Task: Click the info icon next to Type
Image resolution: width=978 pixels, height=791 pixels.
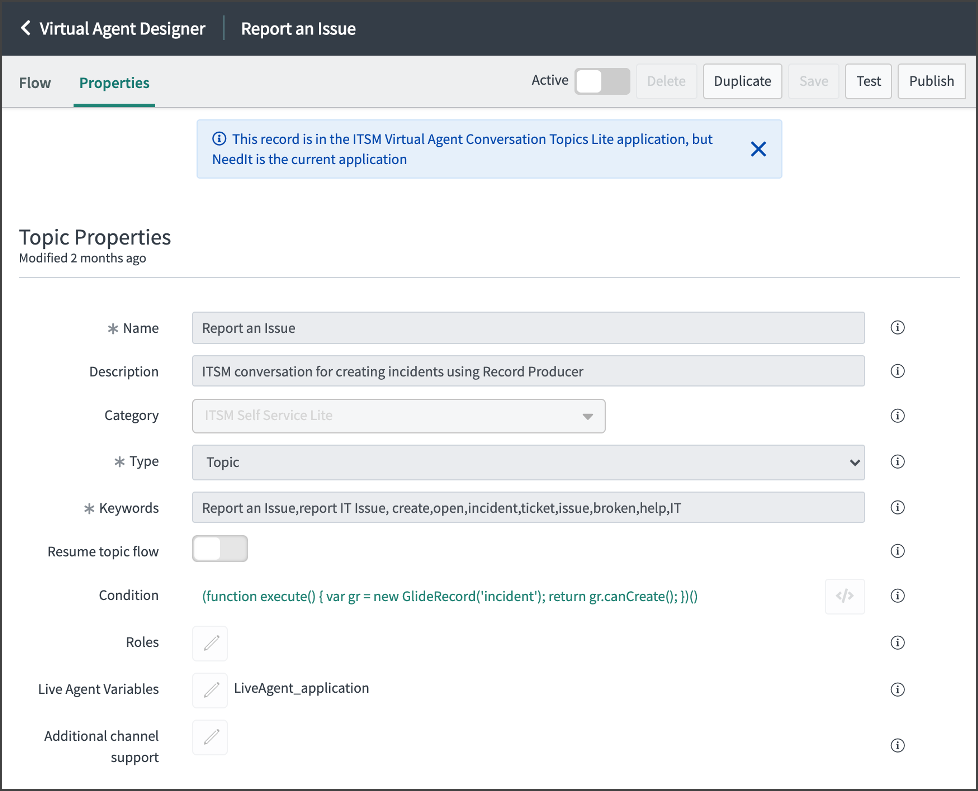Action: pyautogui.click(x=897, y=461)
